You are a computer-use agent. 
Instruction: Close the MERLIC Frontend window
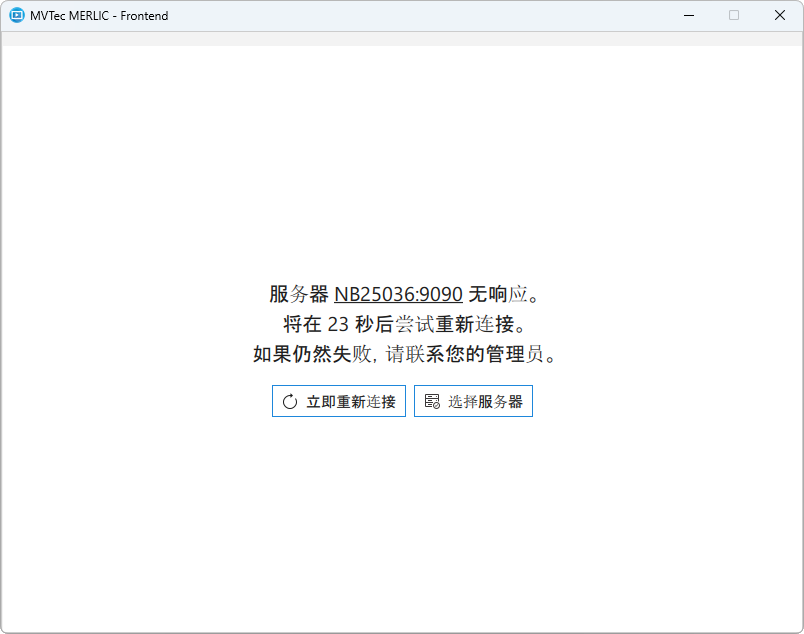point(780,15)
